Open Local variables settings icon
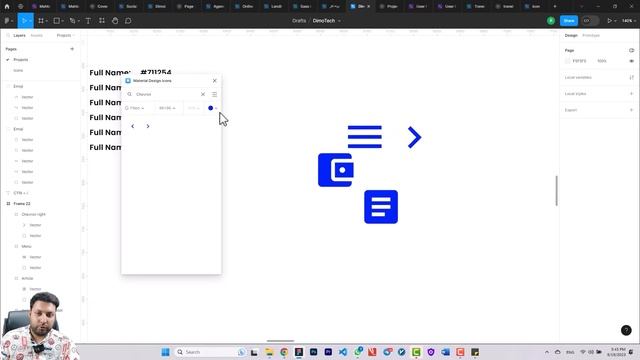This screenshot has width=640, height=360. [x=631, y=77]
